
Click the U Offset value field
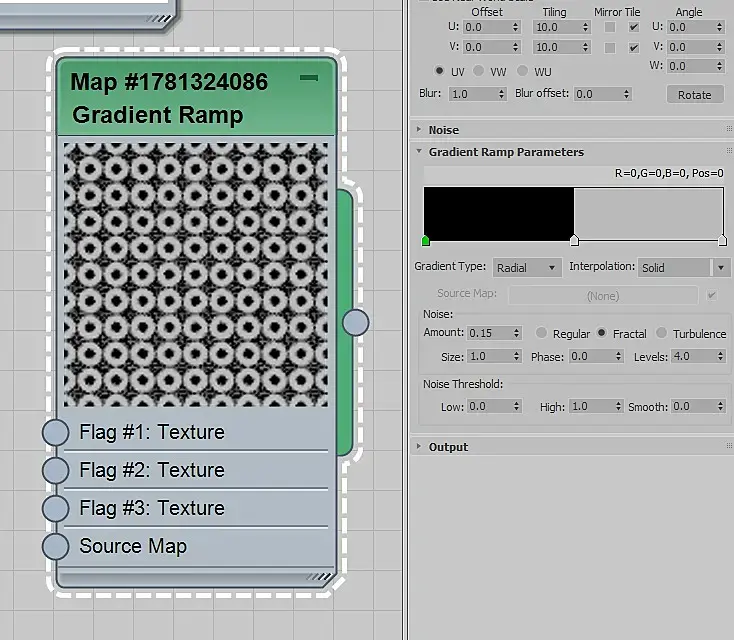[x=487, y=27]
